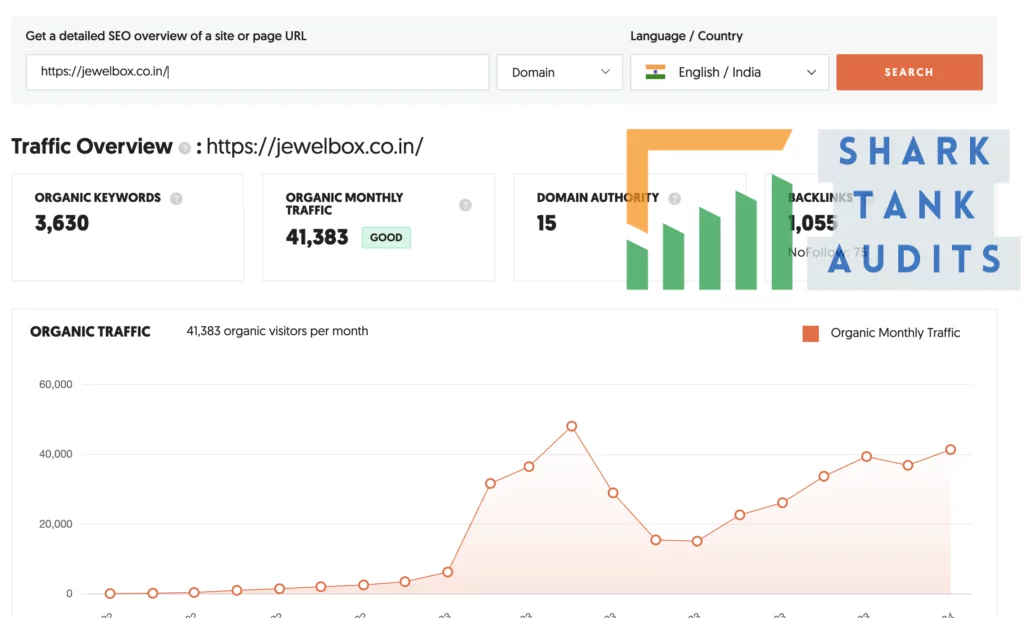Viewport: 1024px width, 618px height.
Task: Open the Domain dropdown
Action: tap(560, 72)
